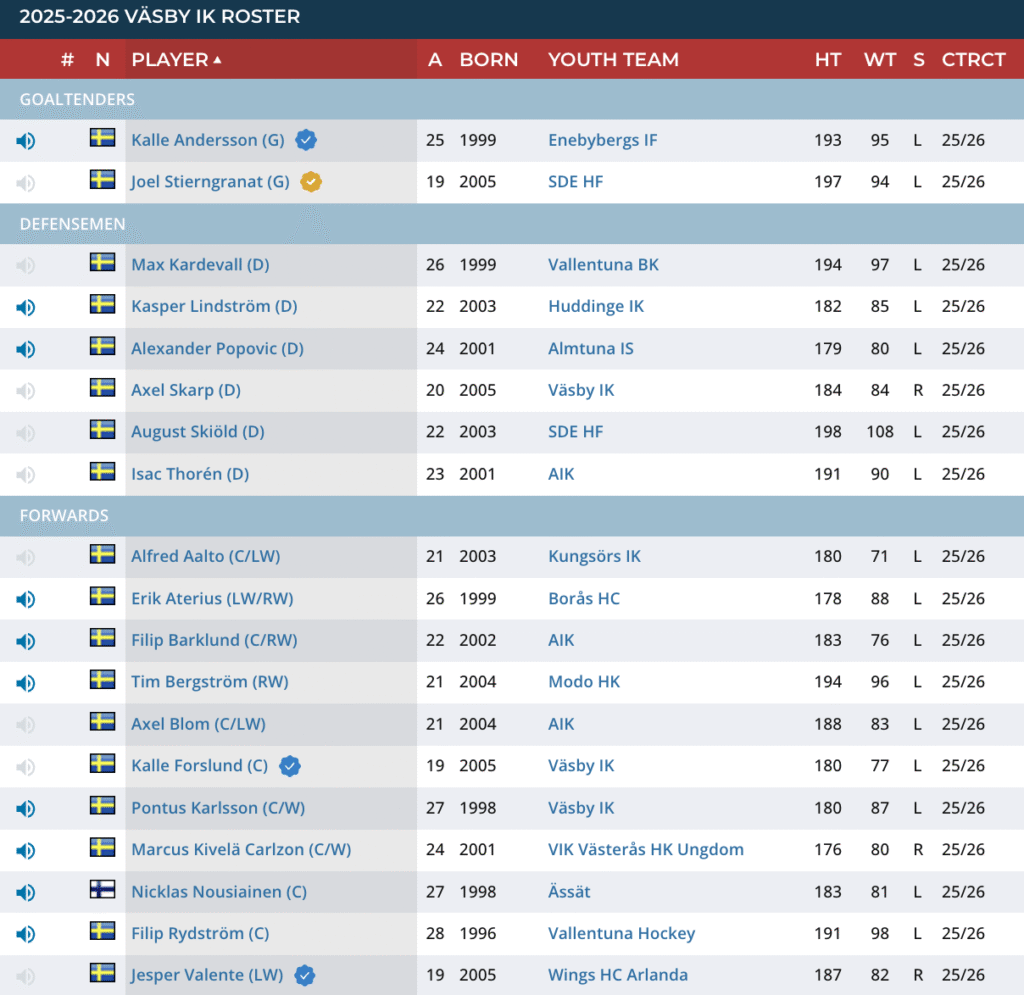Click speaker icon next to Erik Aterius

pos(25,599)
